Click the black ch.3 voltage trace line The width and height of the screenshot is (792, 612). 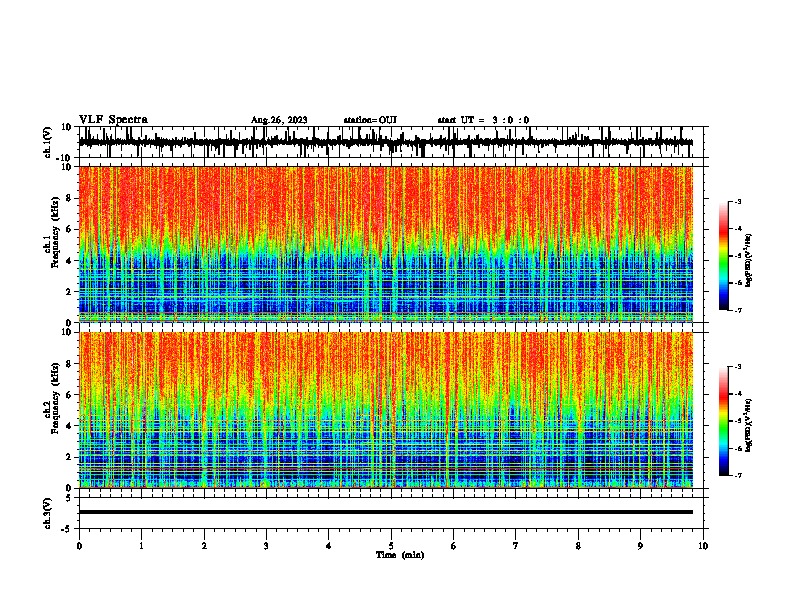coord(385,512)
